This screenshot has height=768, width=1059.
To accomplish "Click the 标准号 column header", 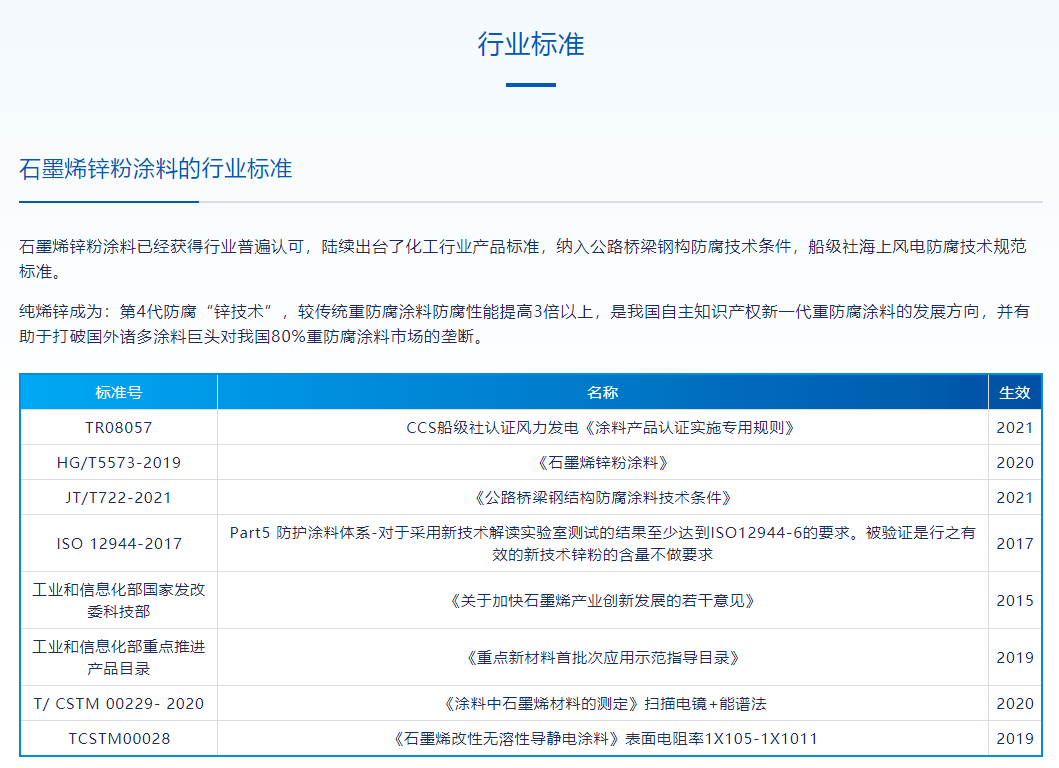I will (x=119, y=392).
